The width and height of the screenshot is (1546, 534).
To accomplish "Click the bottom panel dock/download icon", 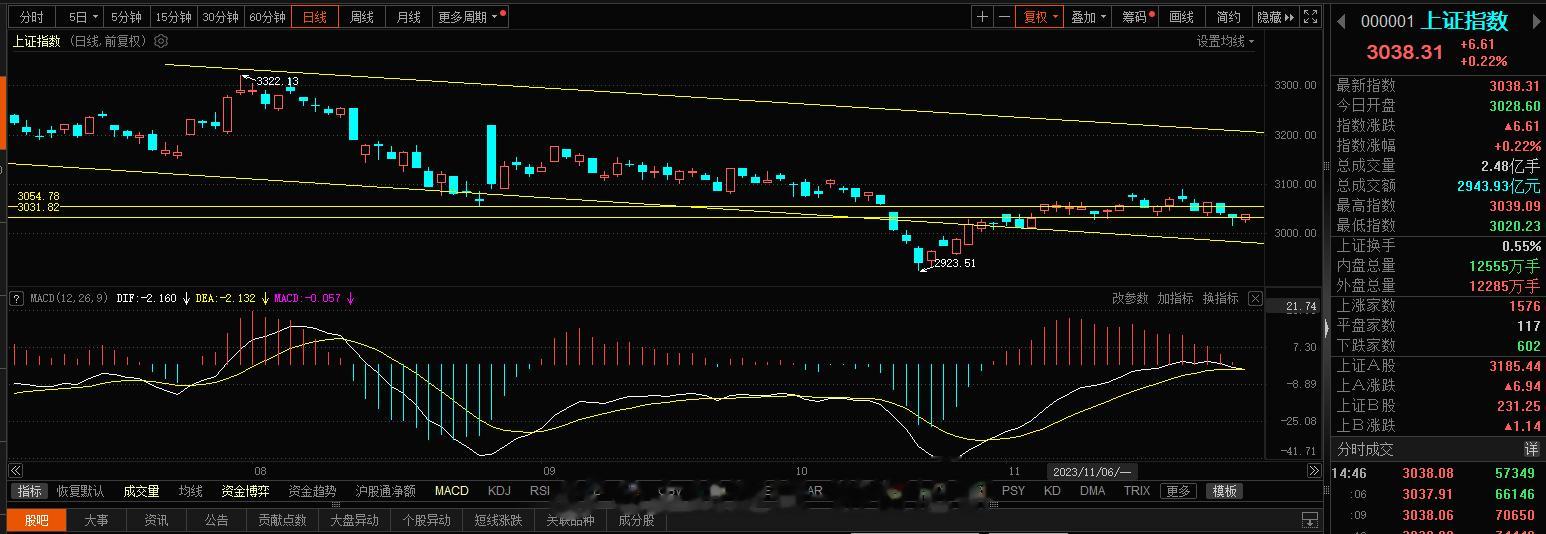I will pyautogui.click(x=1310, y=520).
